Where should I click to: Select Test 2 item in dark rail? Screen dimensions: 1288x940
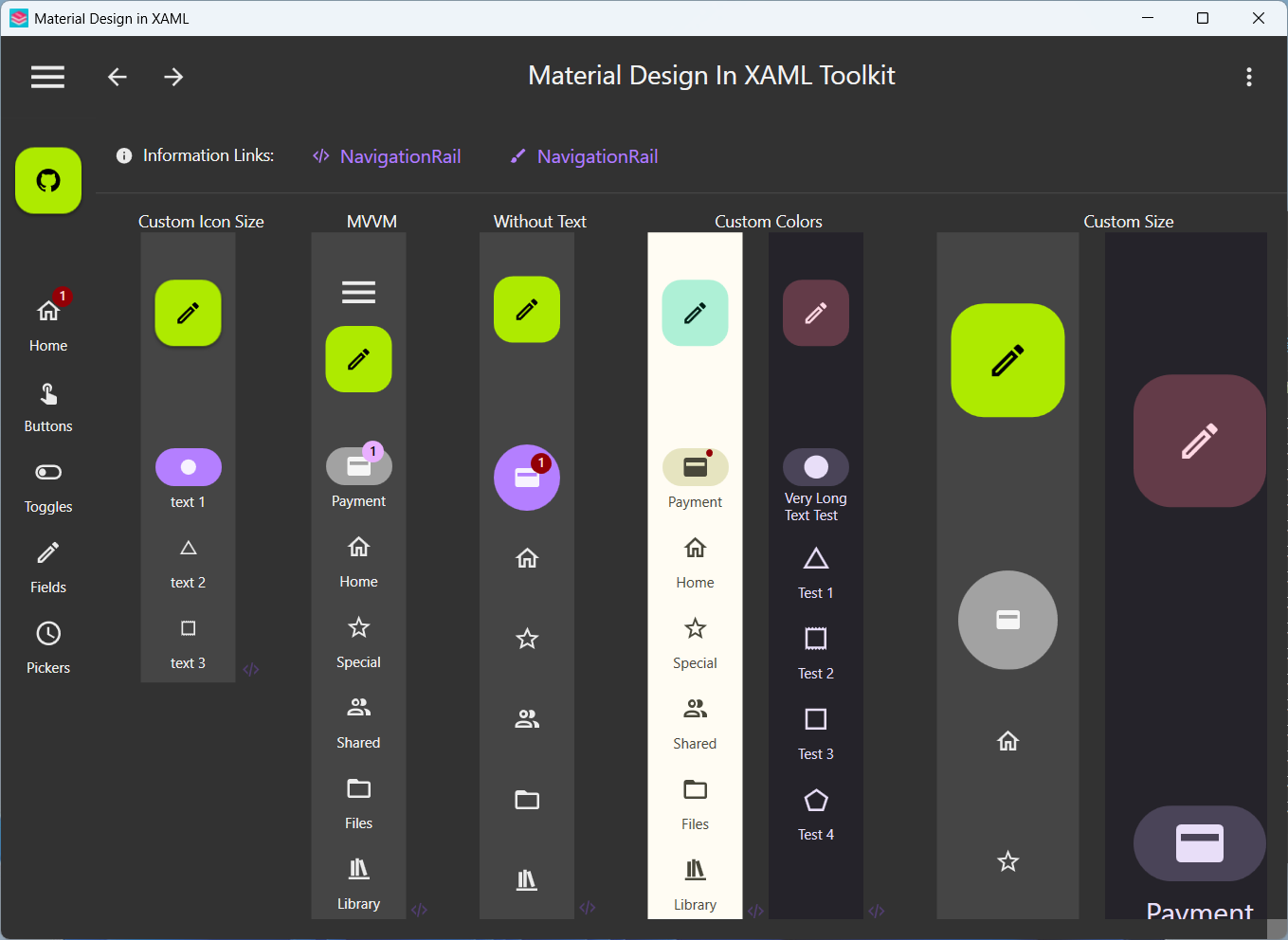click(816, 654)
